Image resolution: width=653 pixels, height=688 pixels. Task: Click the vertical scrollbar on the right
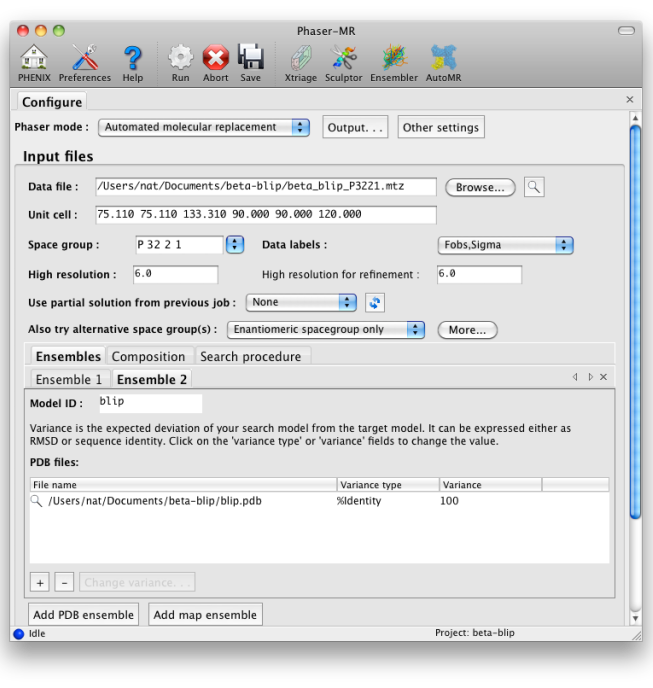634,320
